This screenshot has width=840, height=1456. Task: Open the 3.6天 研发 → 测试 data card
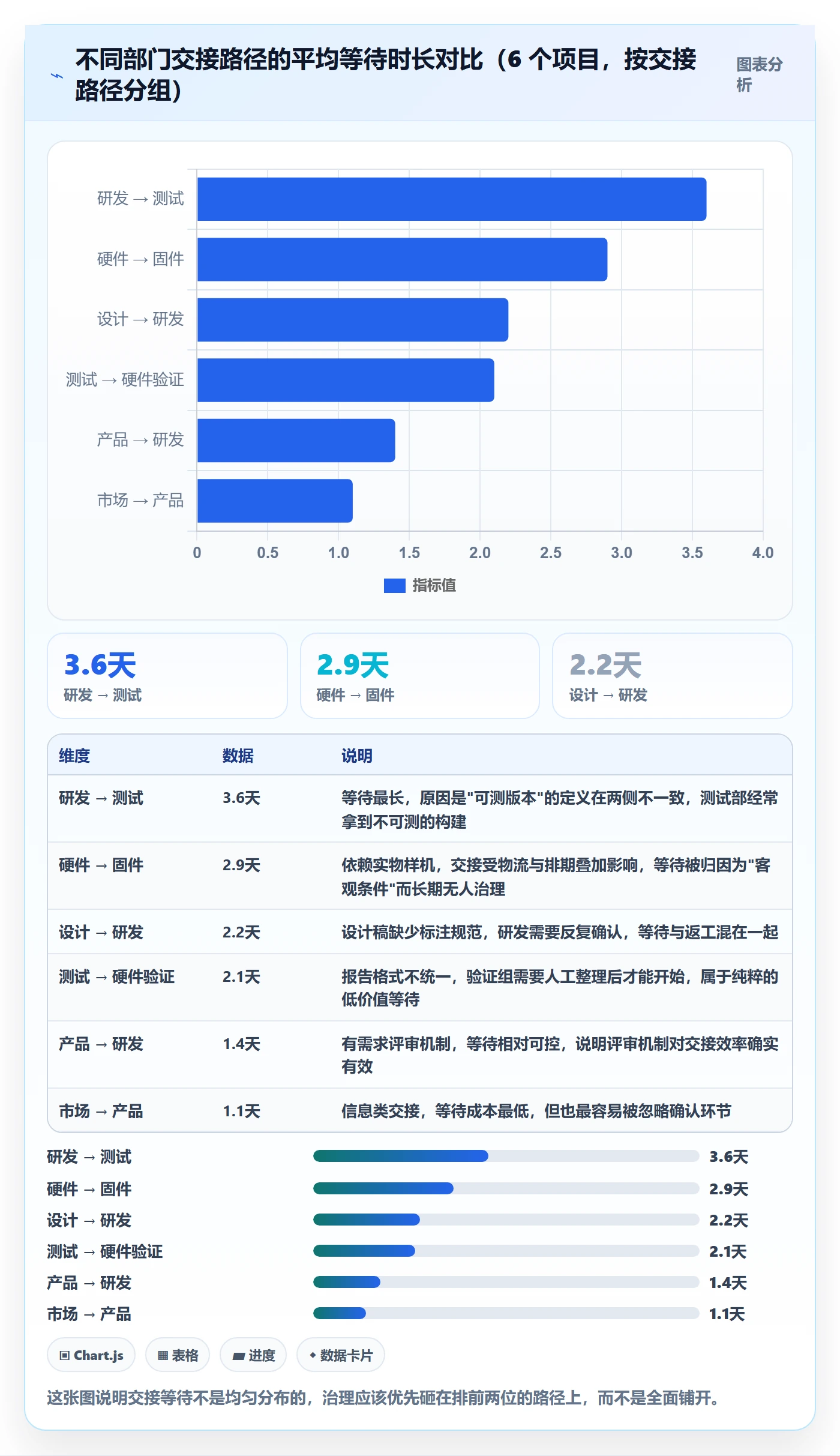tap(167, 676)
